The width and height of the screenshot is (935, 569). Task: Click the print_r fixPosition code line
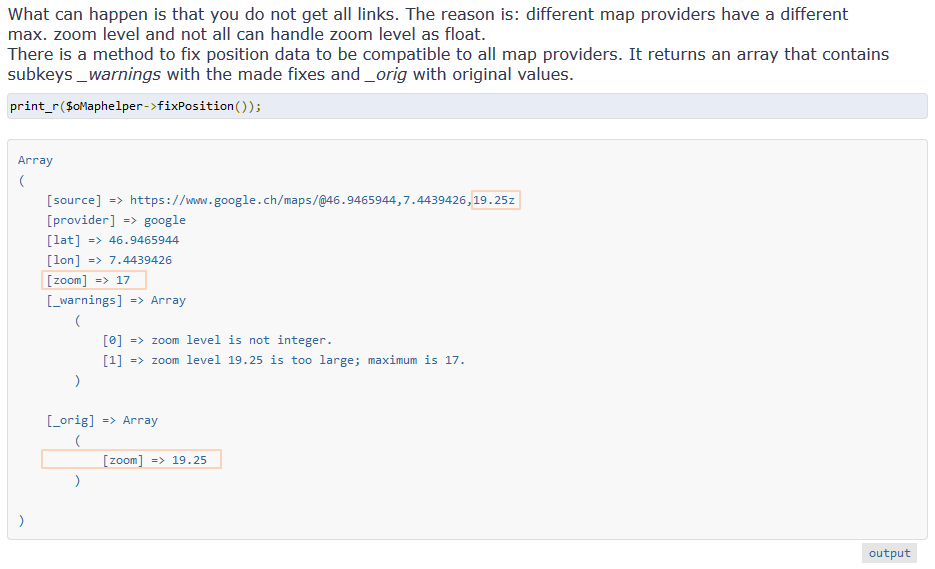(x=135, y=106)
